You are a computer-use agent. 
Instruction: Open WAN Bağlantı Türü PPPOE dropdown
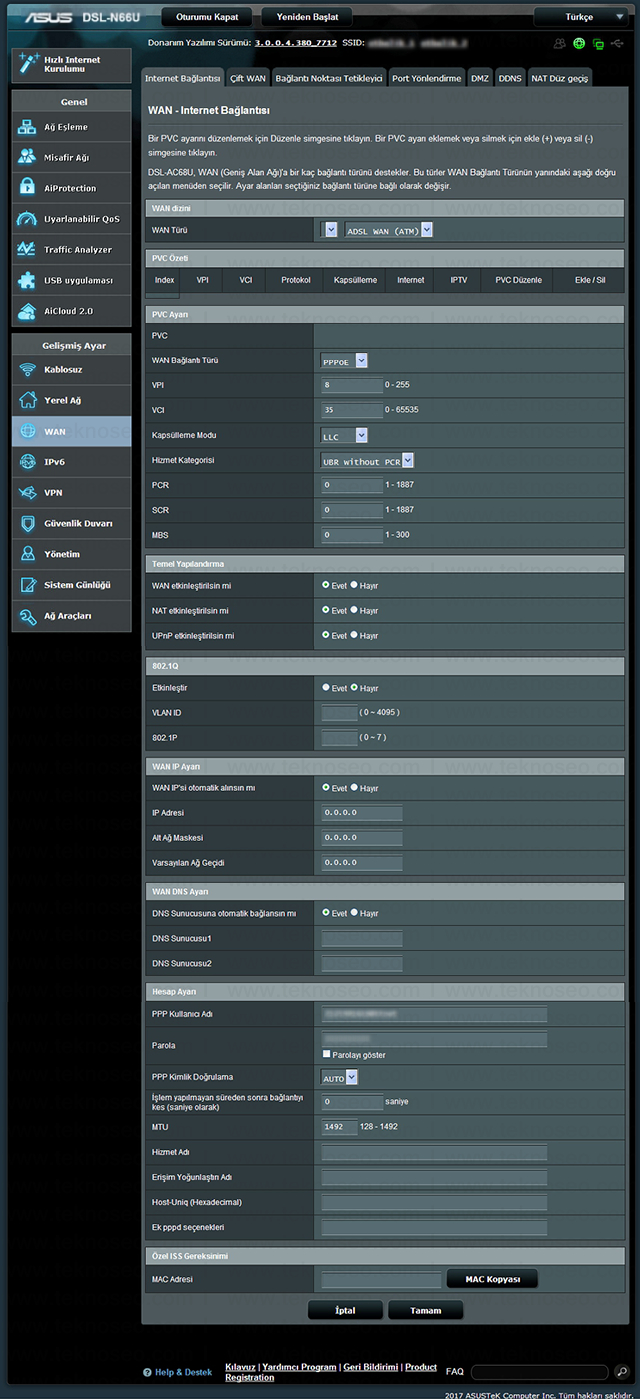(344, 361)
